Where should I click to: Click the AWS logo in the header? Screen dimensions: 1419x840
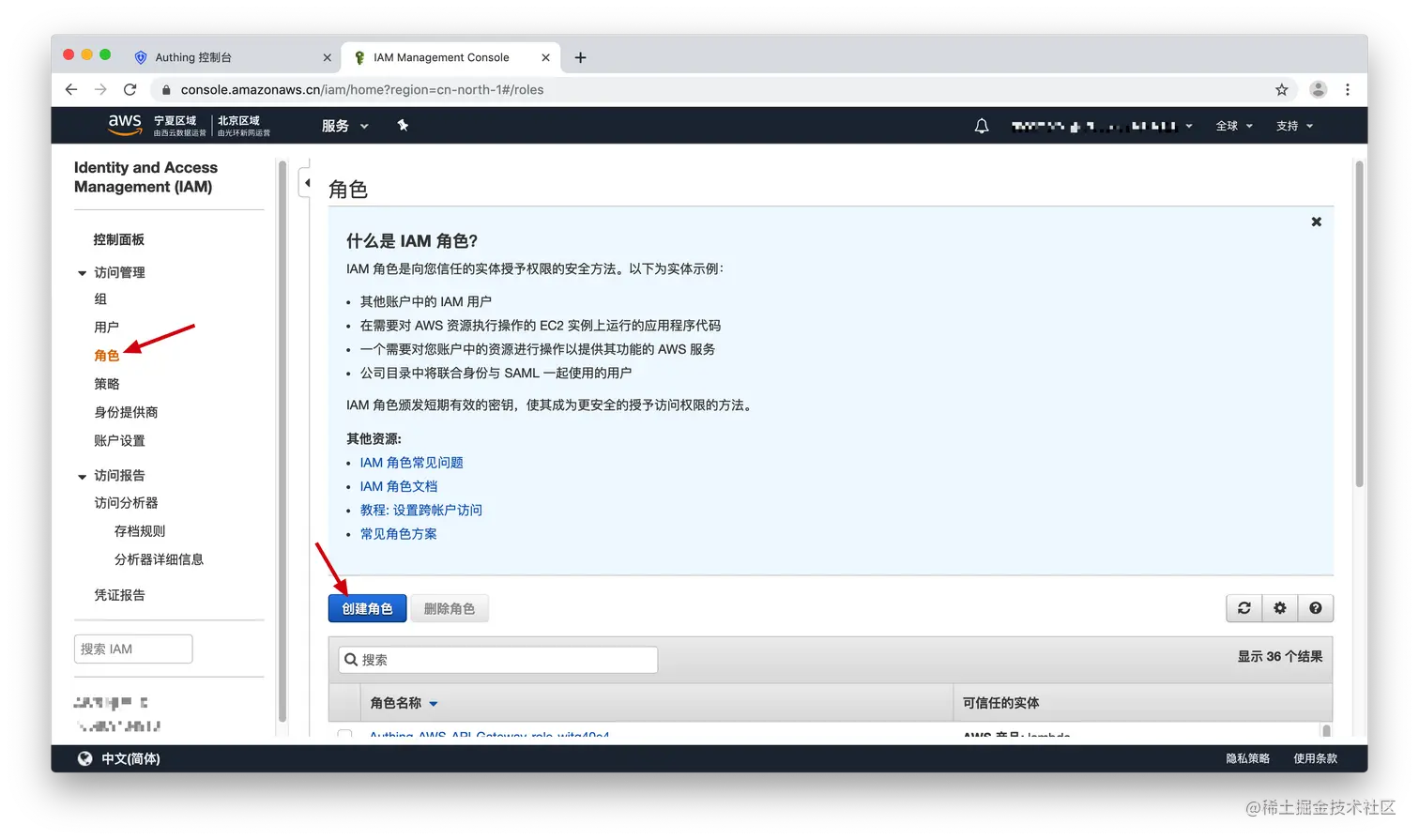coord(124,125)
